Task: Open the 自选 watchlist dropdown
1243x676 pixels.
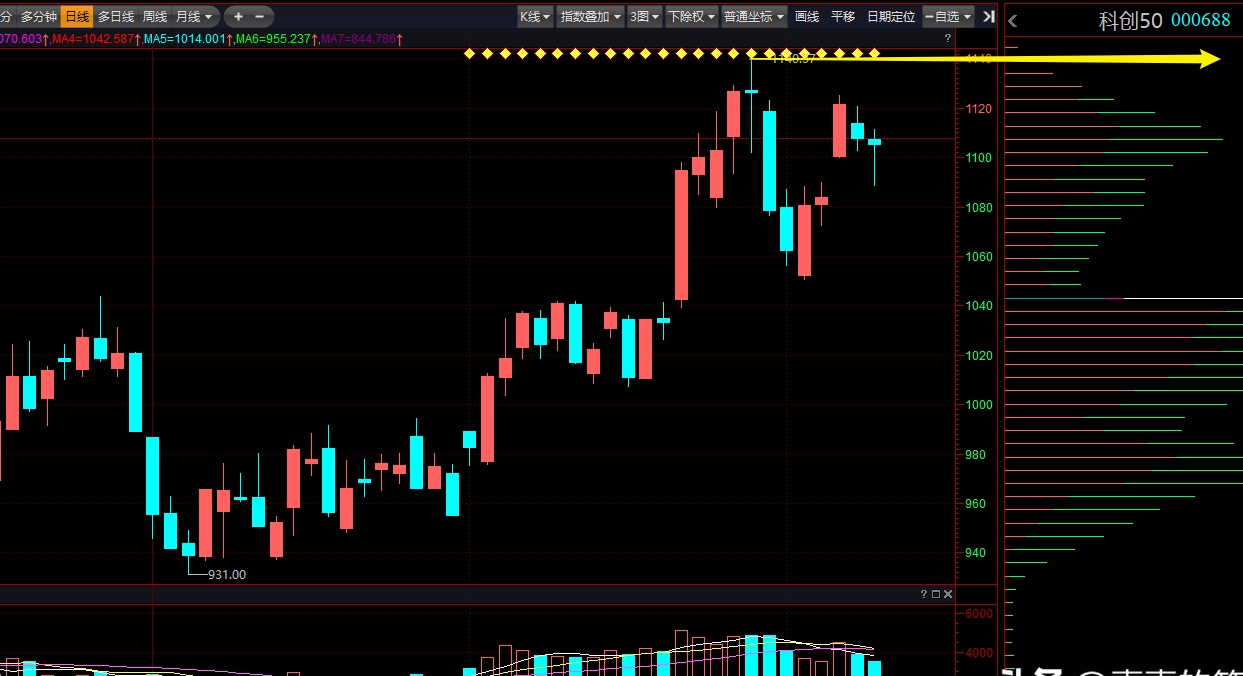Action: click(947, 16)
